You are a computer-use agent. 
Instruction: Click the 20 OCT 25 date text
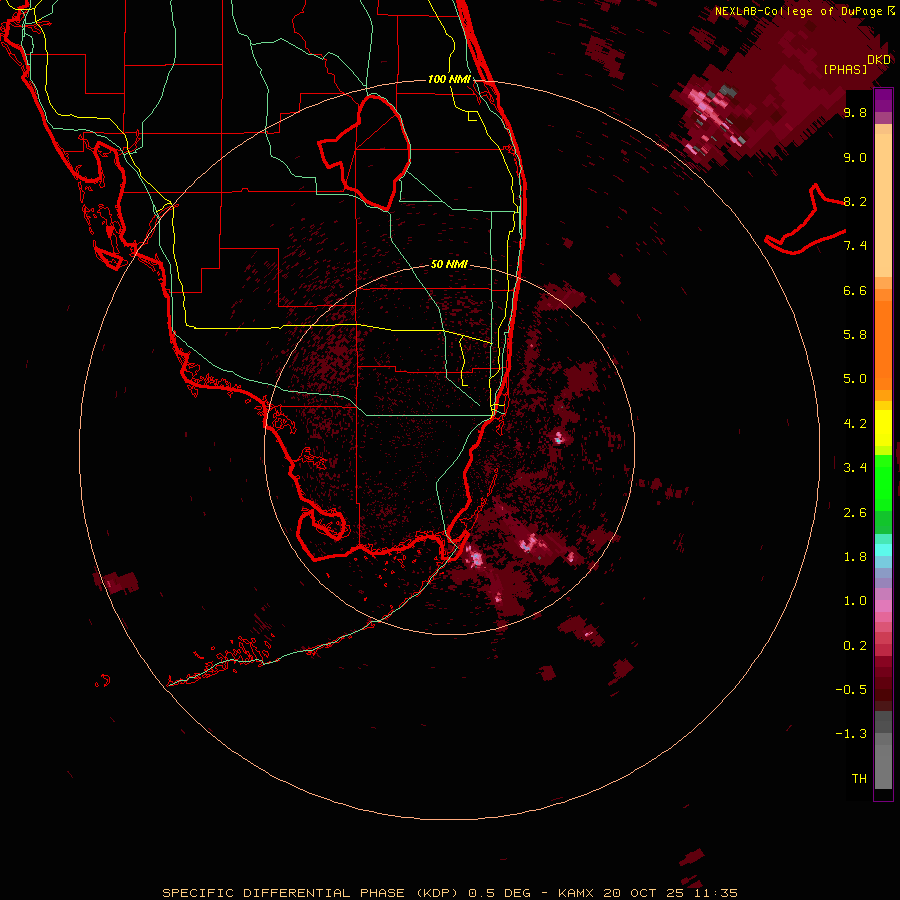coord(645,893)
